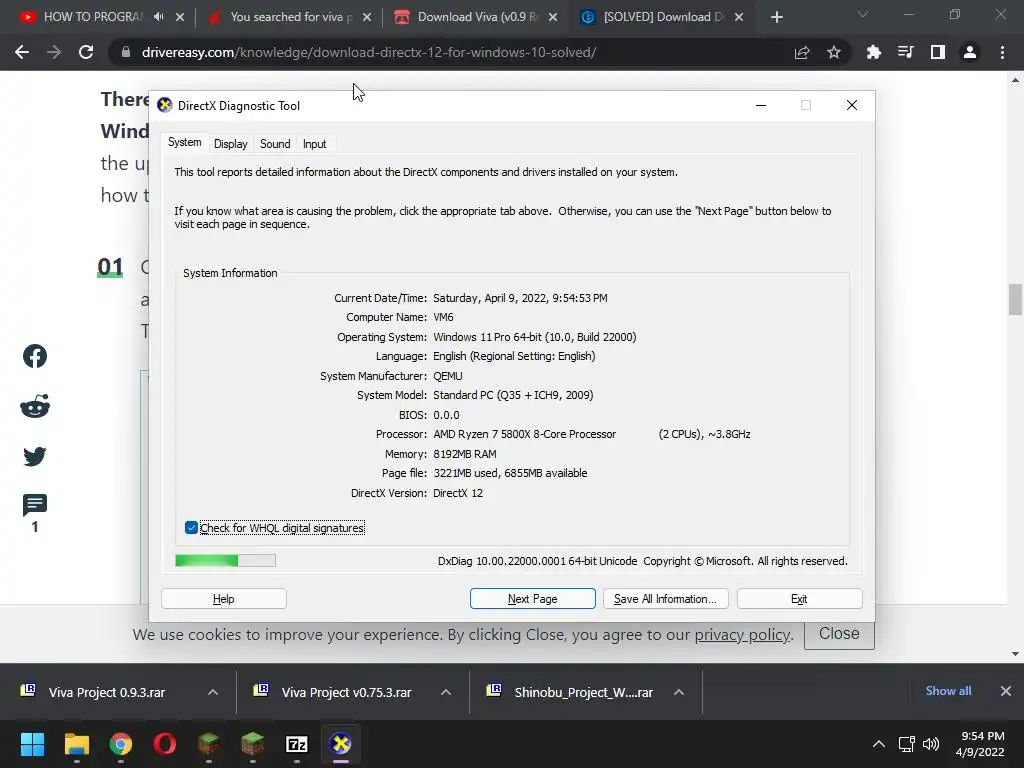Open a new browser tab
The width and height of the screenshot is (1024, 768).
[776, 17]
